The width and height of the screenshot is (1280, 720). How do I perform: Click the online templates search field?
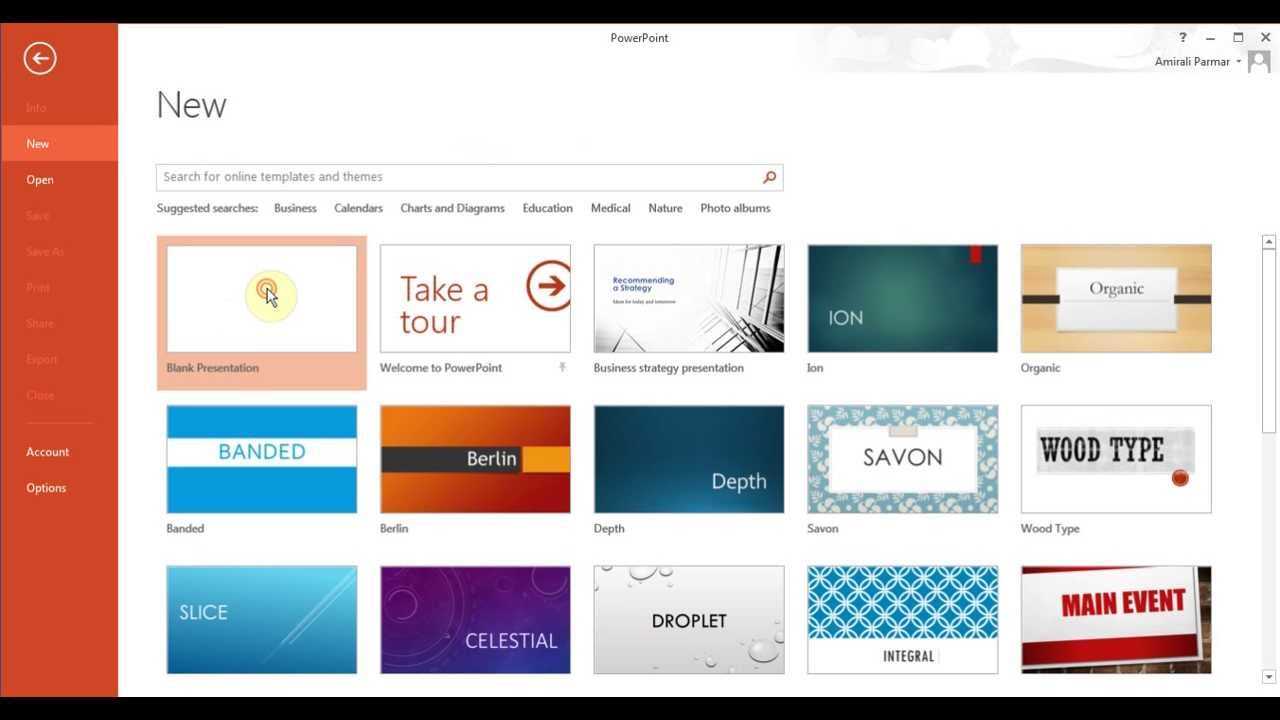458,177
